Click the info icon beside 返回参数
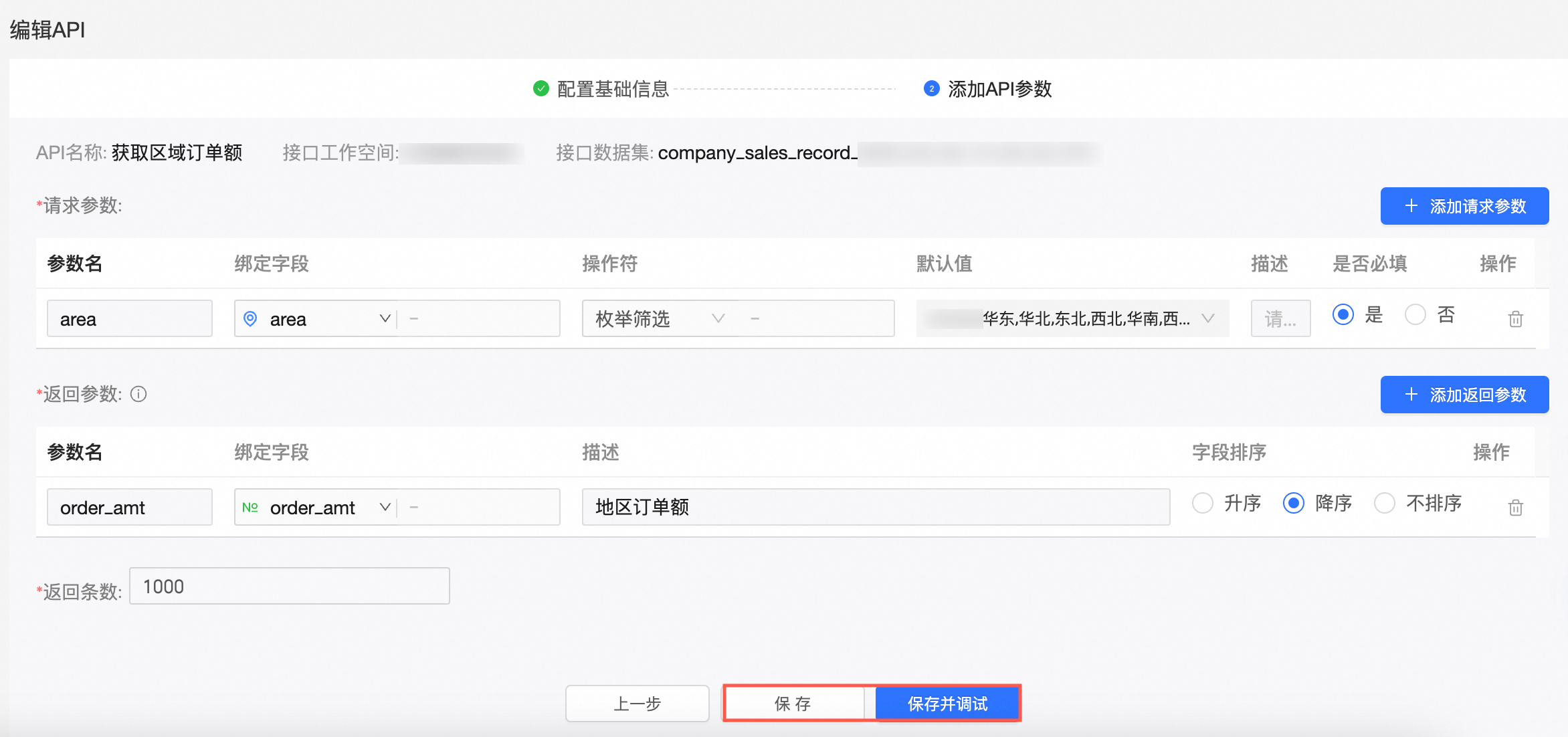This screenshot has width=1568, height=737. (x=138, y=394)
